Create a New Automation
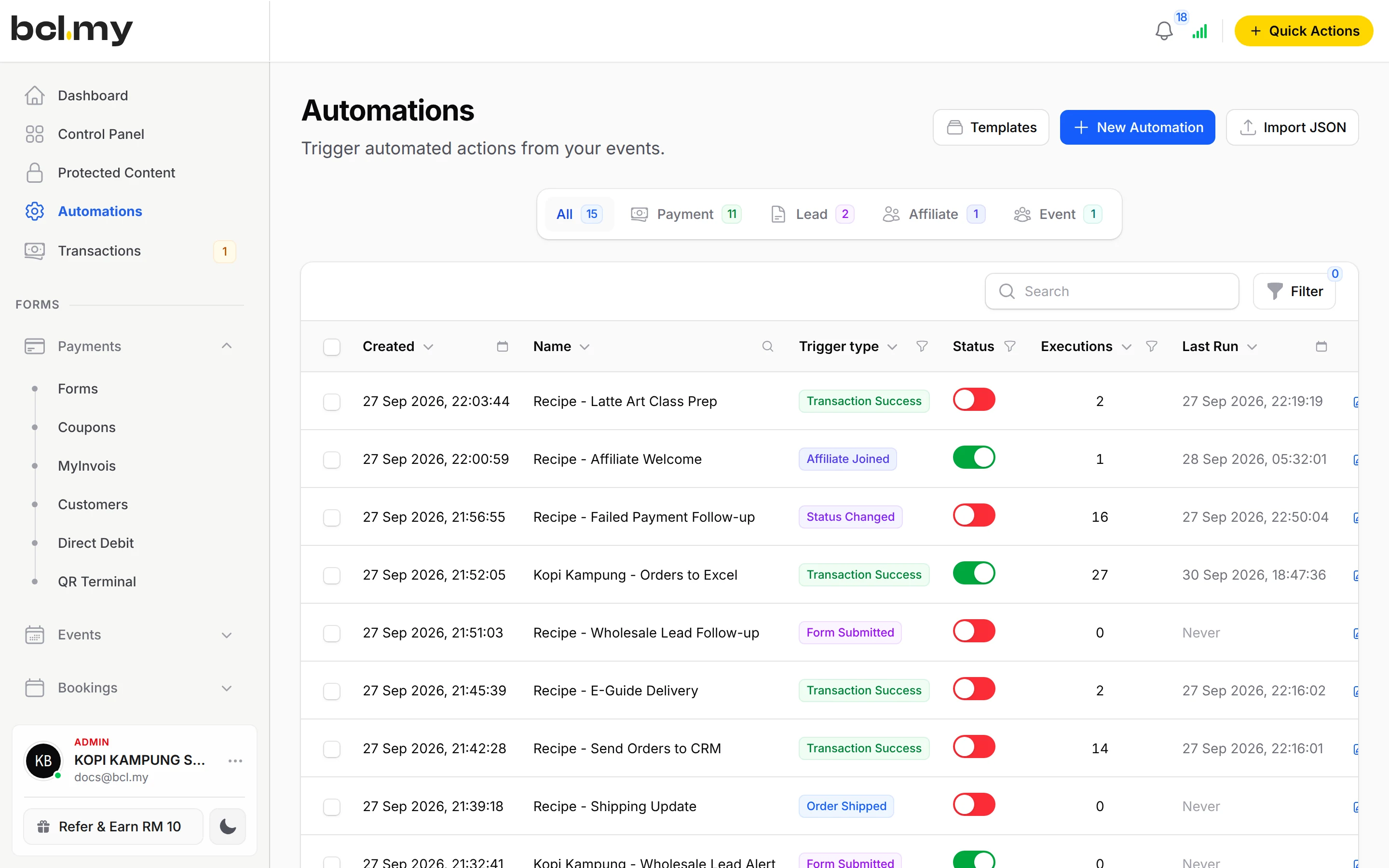Image resolution: width=1389 pixels, height=868 pixels. tap(1138, 127)
